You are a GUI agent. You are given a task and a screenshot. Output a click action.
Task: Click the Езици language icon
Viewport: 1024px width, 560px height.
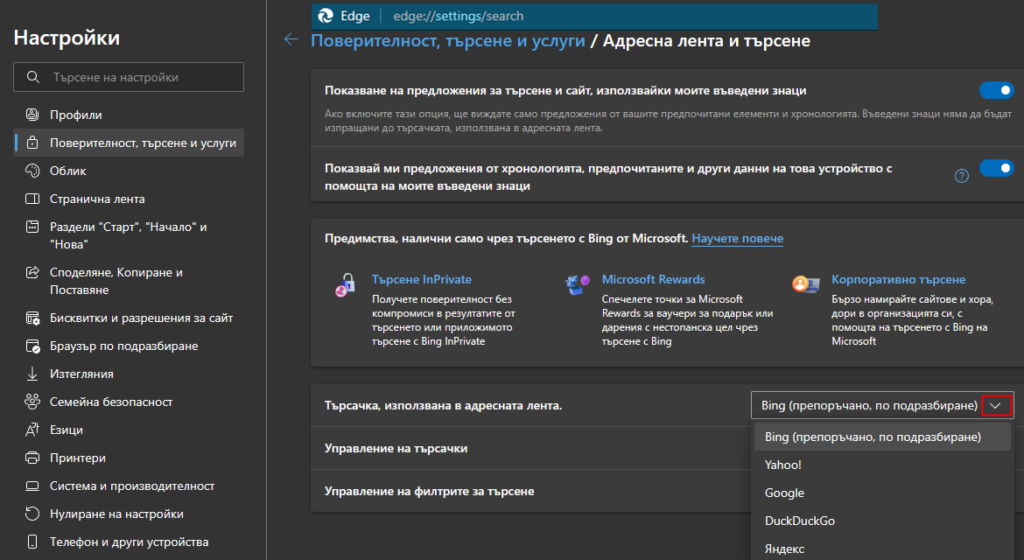point(32,430)
